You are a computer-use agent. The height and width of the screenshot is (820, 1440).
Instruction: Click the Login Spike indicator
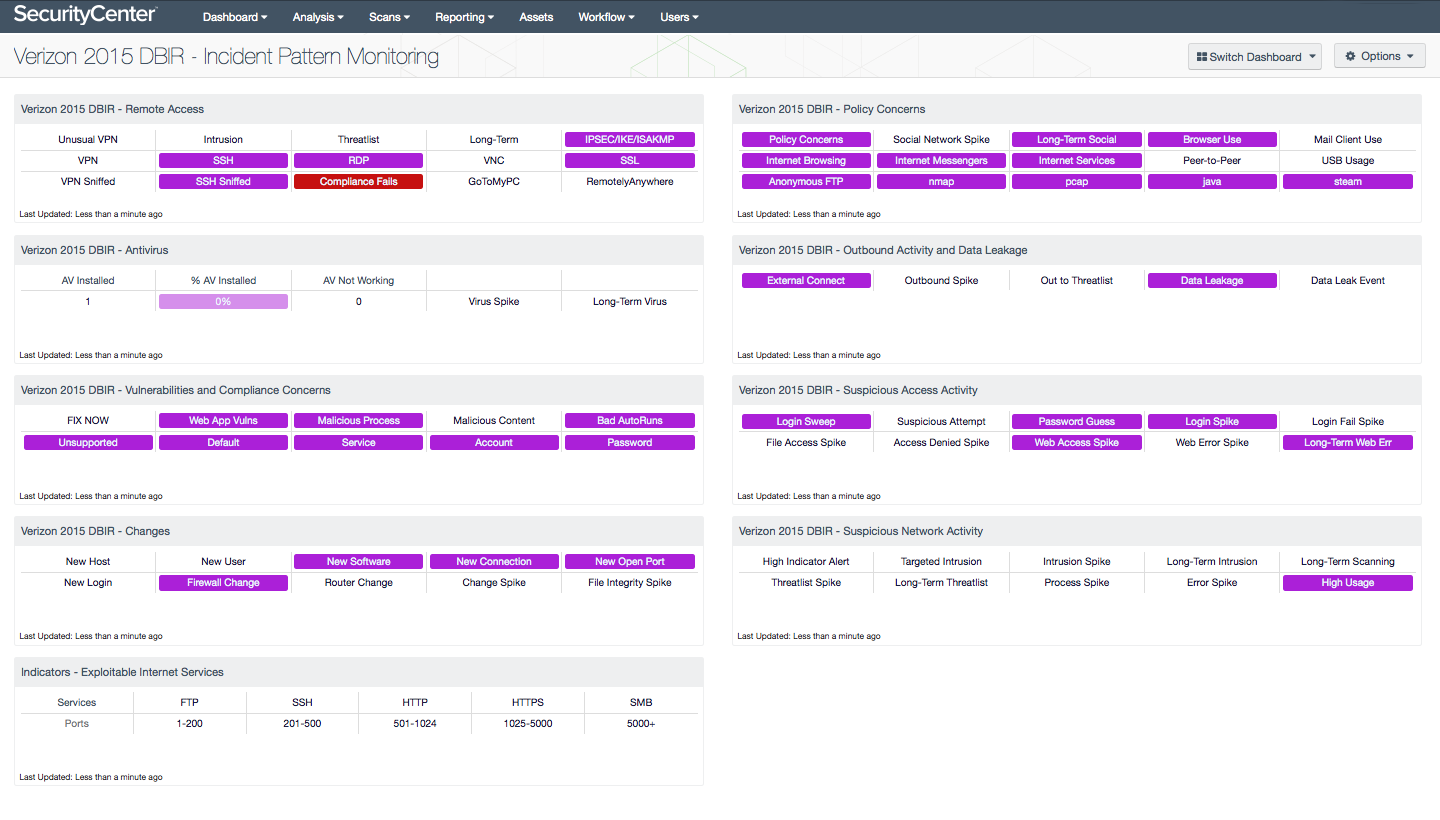(1212, 422)
